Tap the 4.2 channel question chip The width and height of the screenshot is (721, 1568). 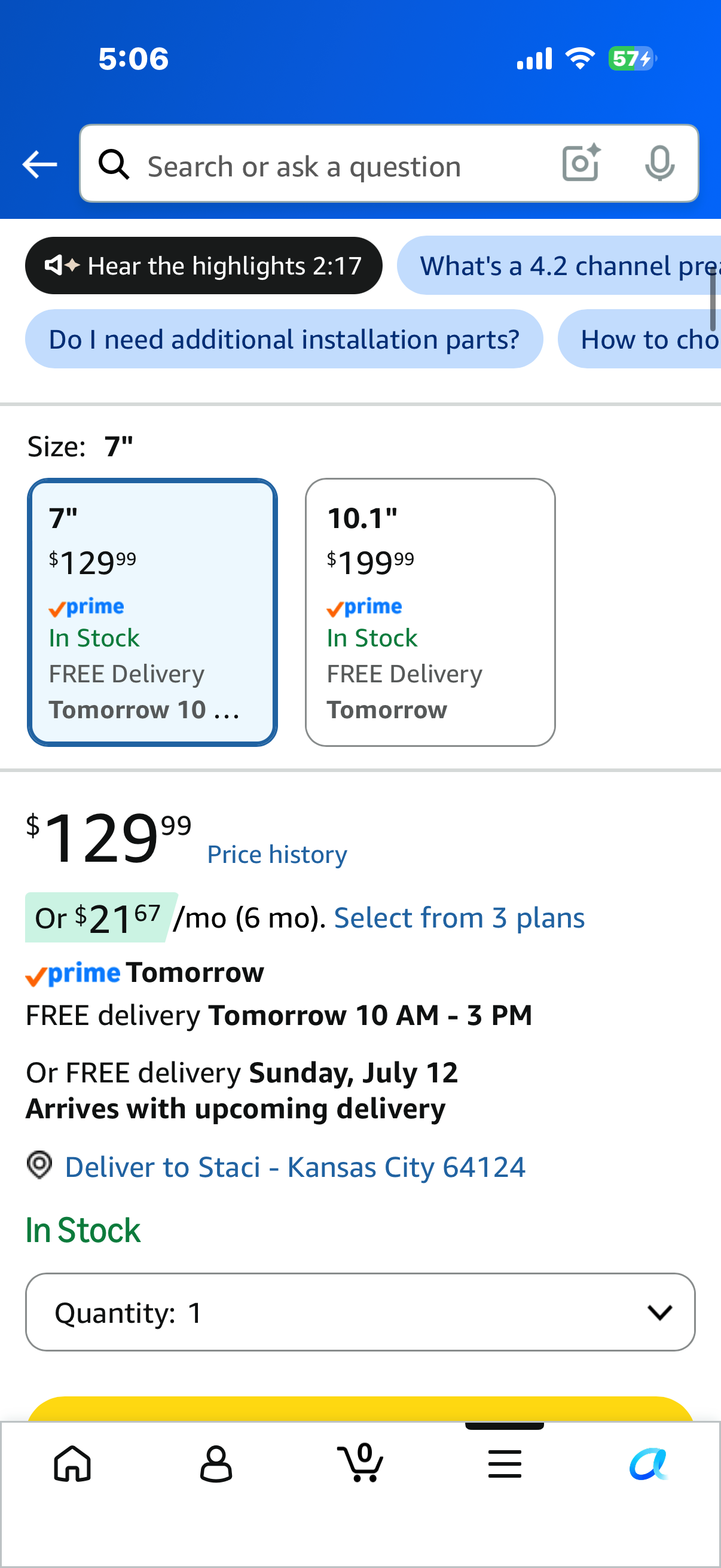click(x=558, y=266)
